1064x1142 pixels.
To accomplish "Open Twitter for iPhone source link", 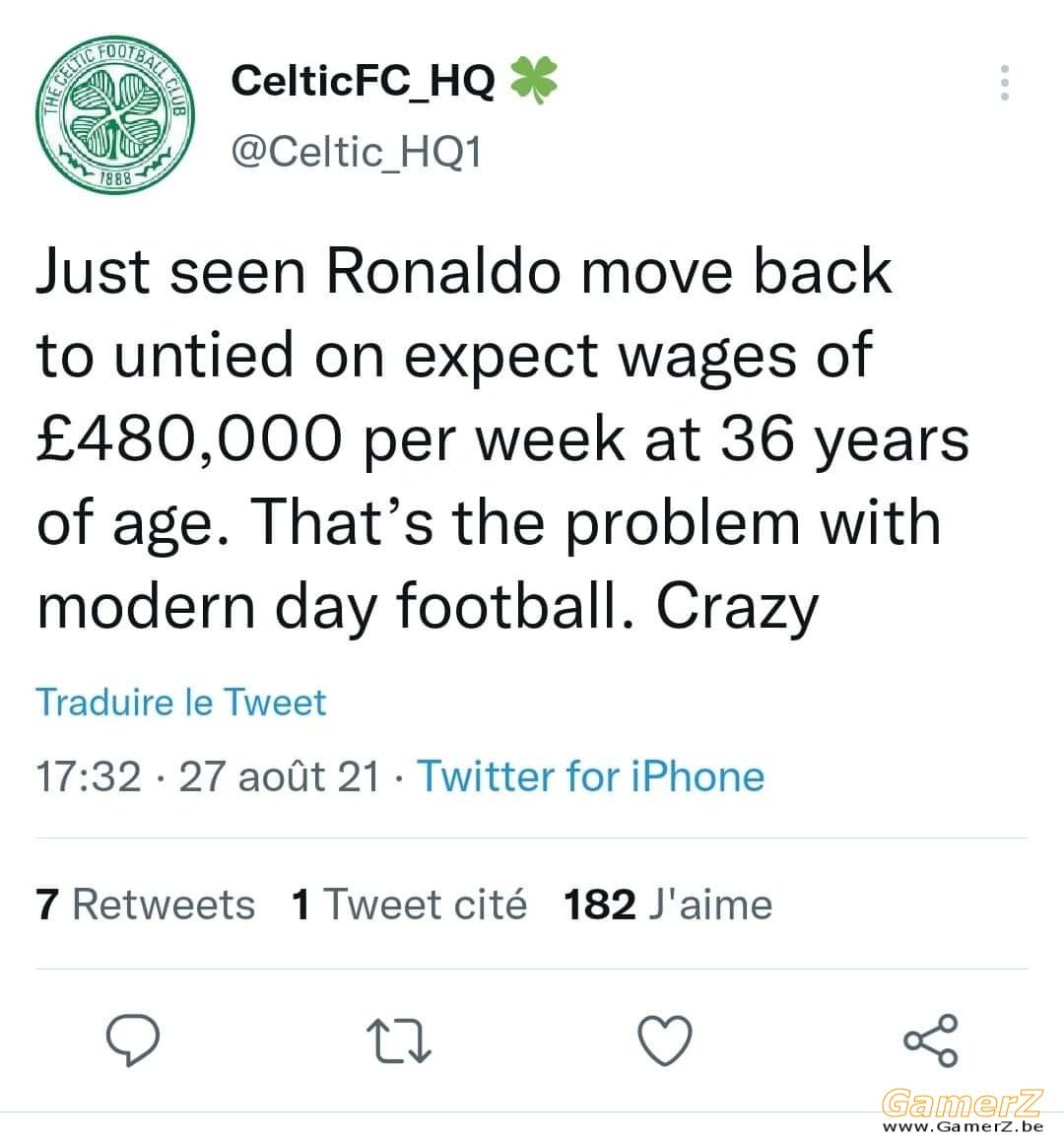I will pos(591,776).
